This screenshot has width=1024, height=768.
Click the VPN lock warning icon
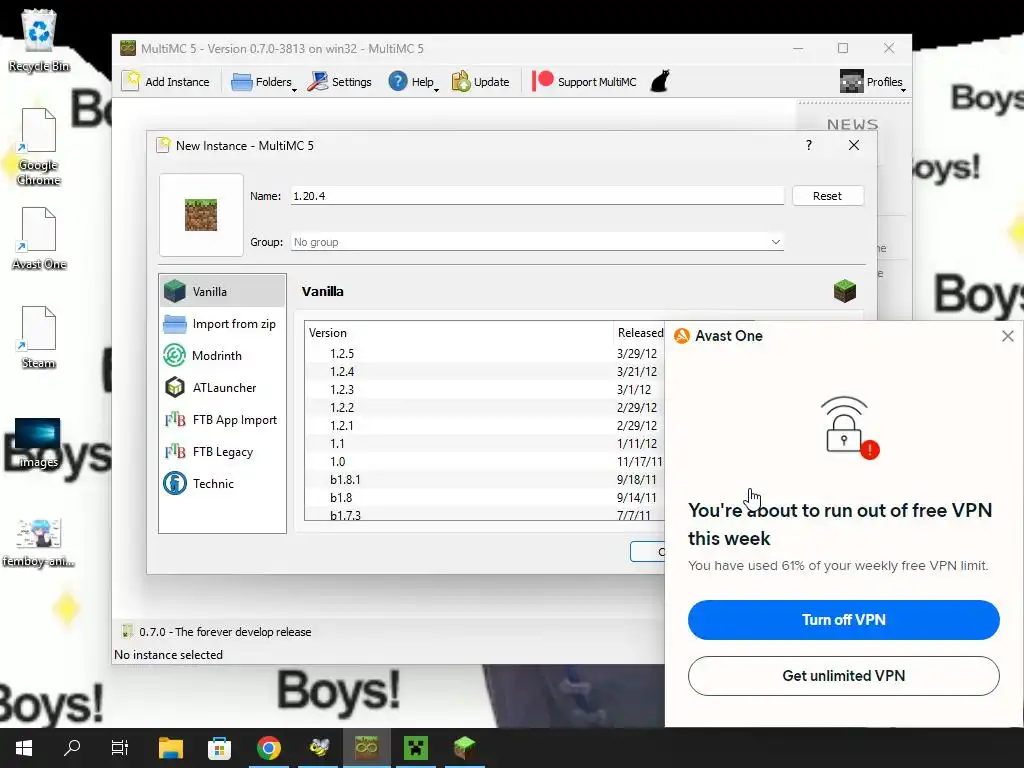pyautogui.click(x=848, y=427)
